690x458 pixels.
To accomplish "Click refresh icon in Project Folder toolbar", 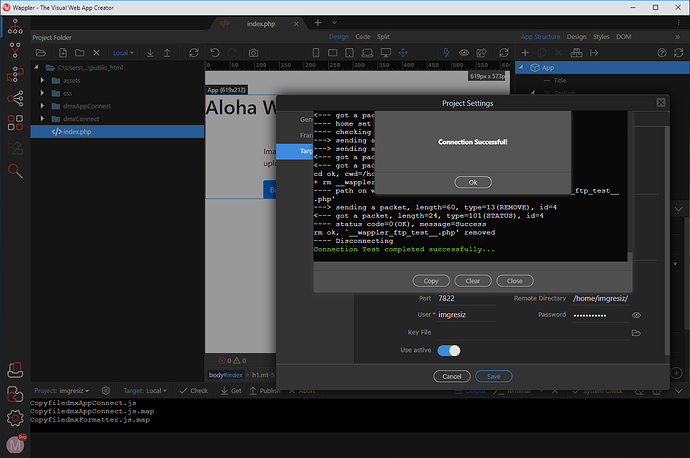I will point(194,53).
